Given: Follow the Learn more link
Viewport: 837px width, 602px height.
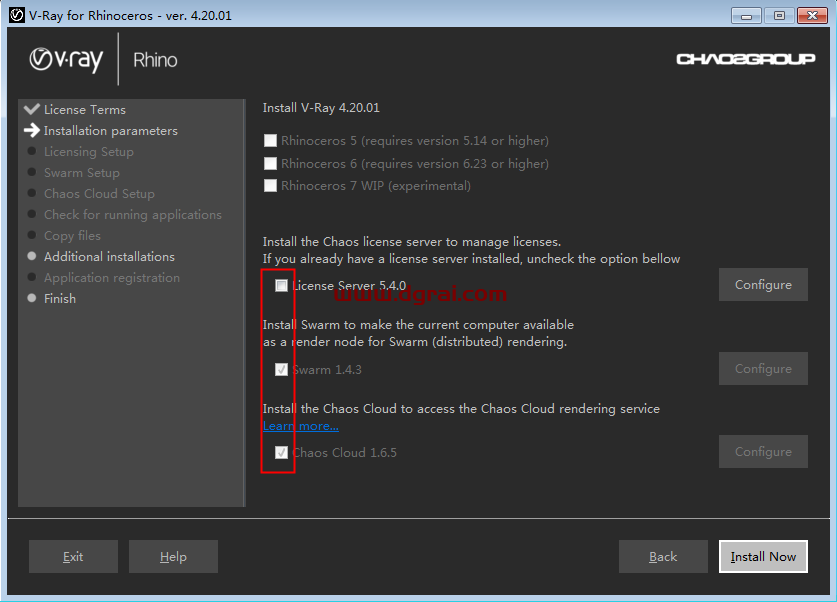Looking at the screenshot, I should [x=300, y=426].
